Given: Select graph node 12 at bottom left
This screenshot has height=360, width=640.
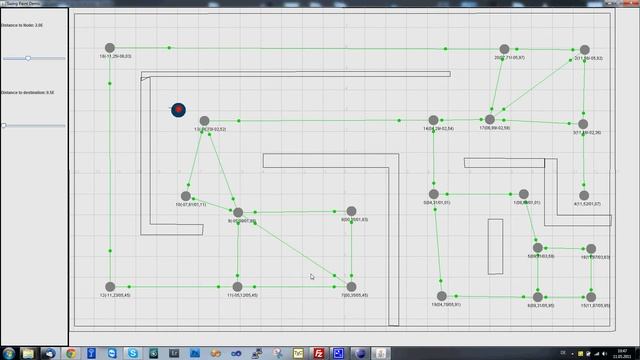Looking at the screenshot, I should pos(110,287).
